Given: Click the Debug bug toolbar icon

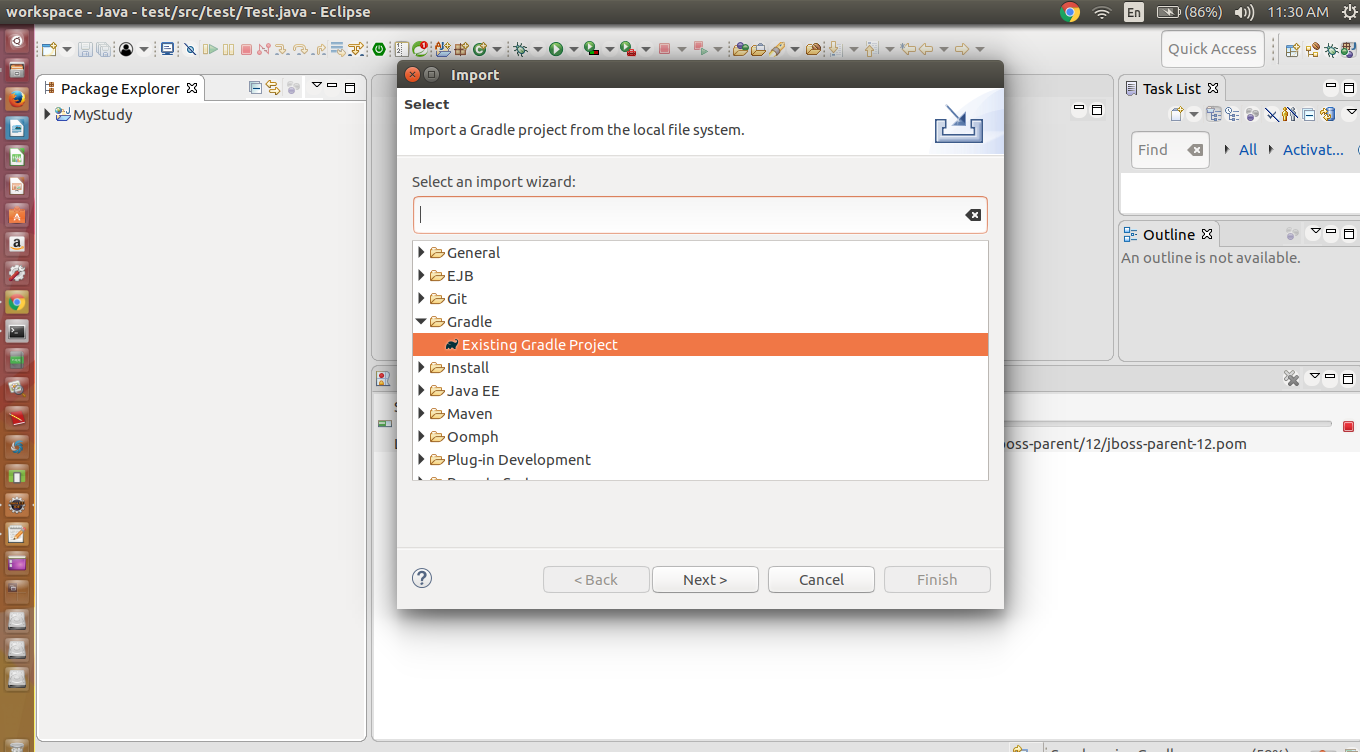Looking at the screenshot, I should 520,49.
